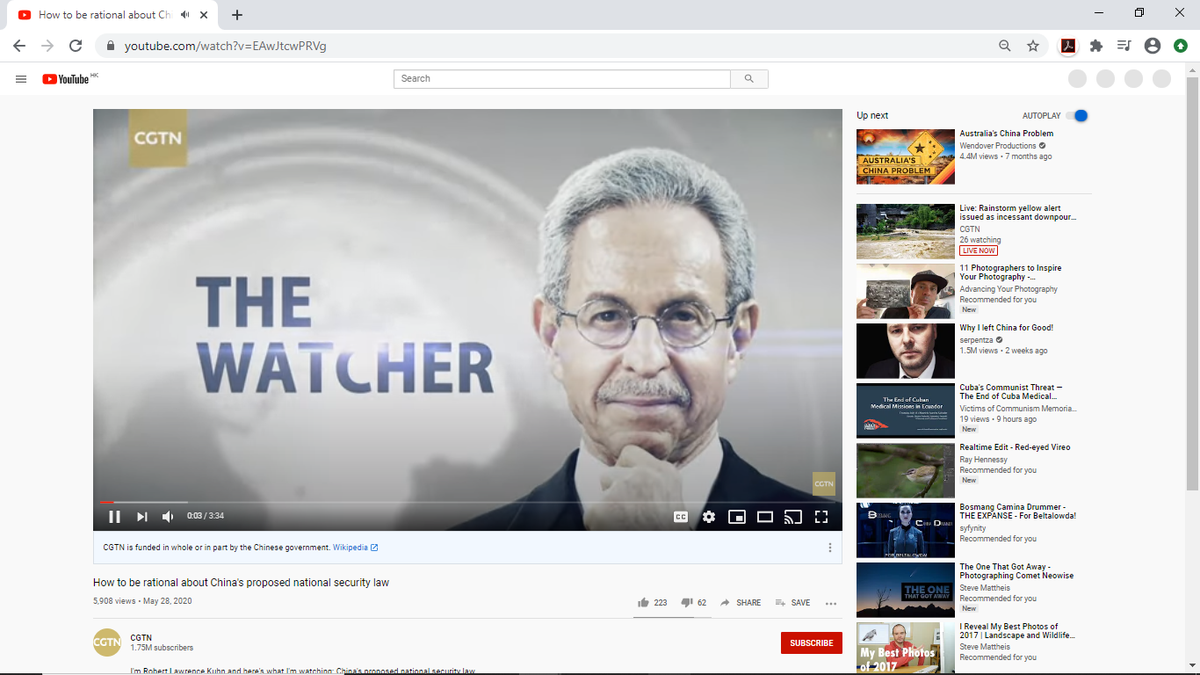Open the browser zoom magnifier icon
Viewport: 1200px width, 675px height.
tap(1004, 46)
